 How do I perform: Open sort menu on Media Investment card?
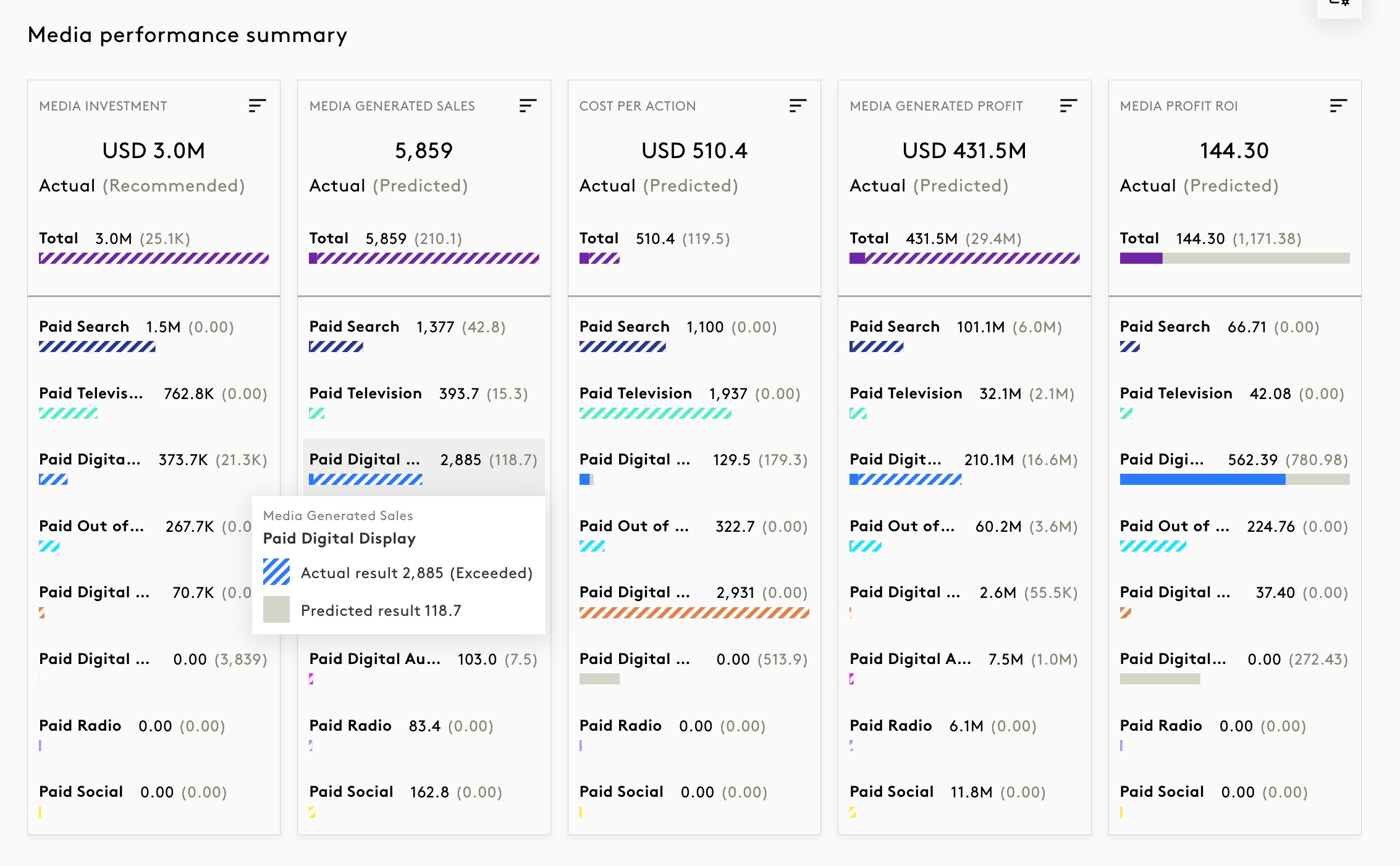(x=257, y=106)
